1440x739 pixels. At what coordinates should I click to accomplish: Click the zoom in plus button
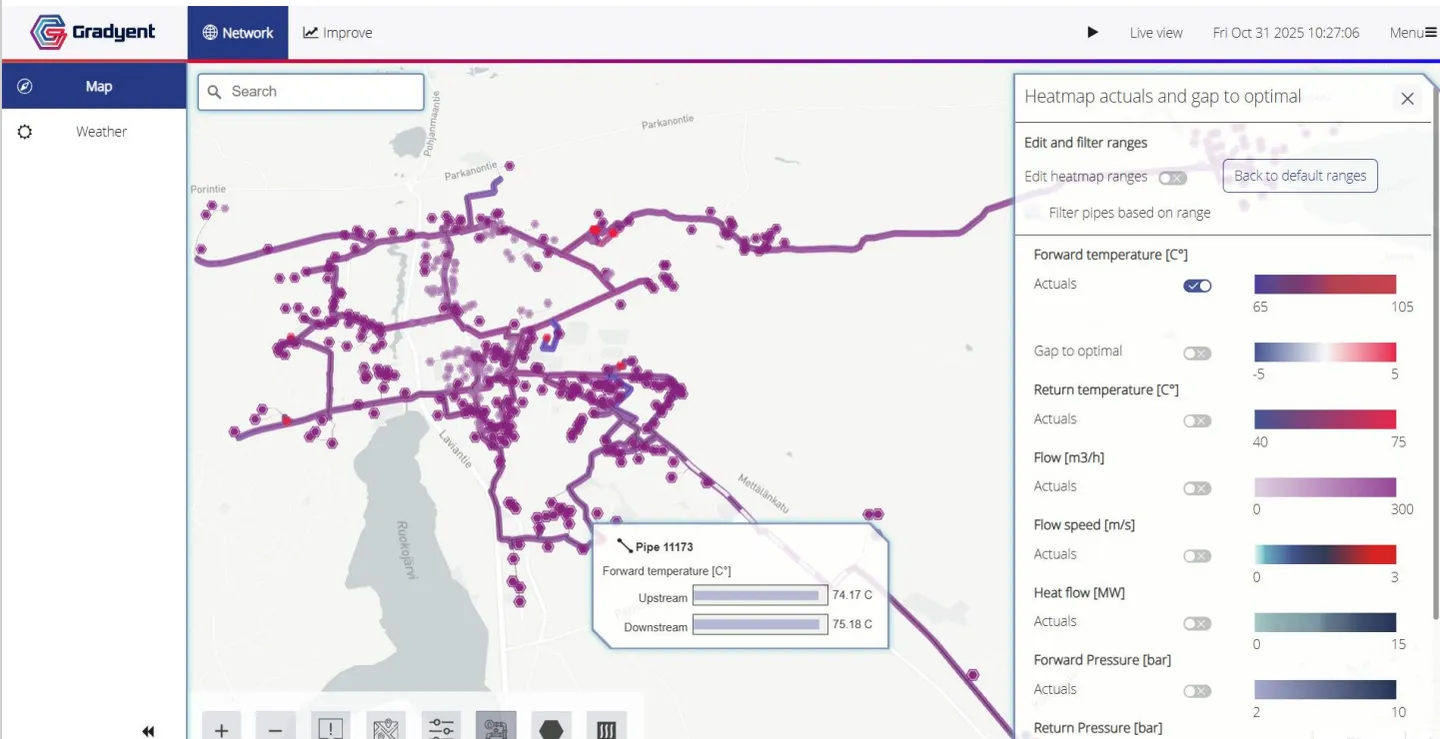coord(222,728)
